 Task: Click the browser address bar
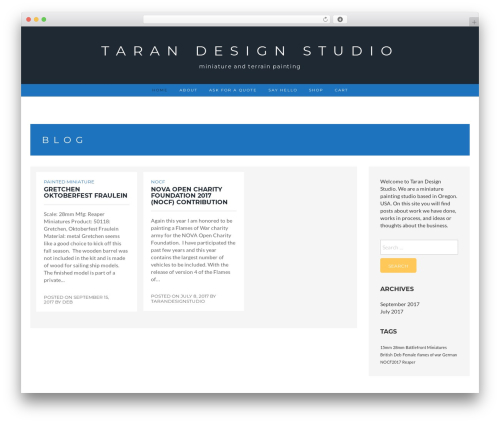pos(237,19)
